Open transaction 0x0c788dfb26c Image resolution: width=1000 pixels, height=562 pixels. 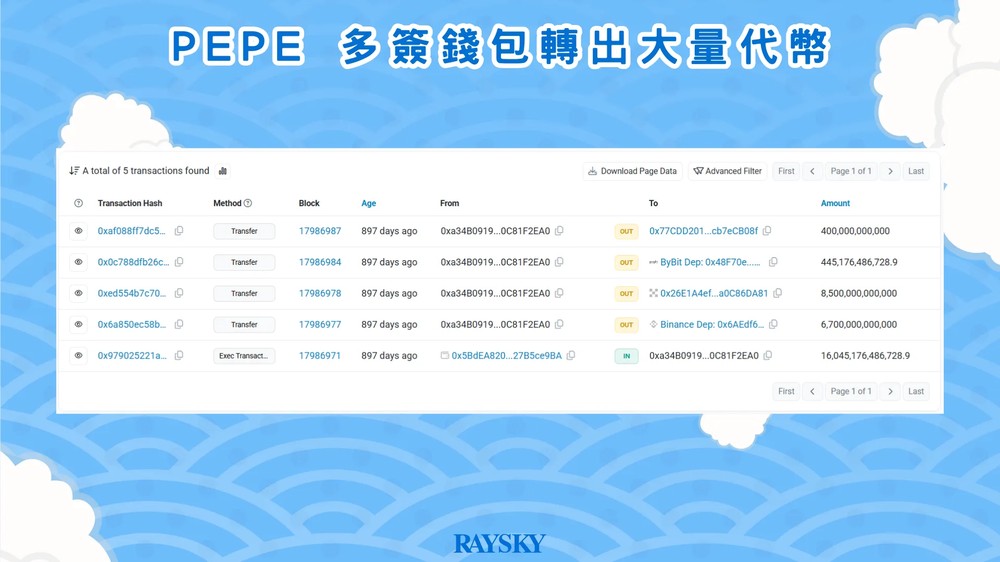[x=133, y=262]
